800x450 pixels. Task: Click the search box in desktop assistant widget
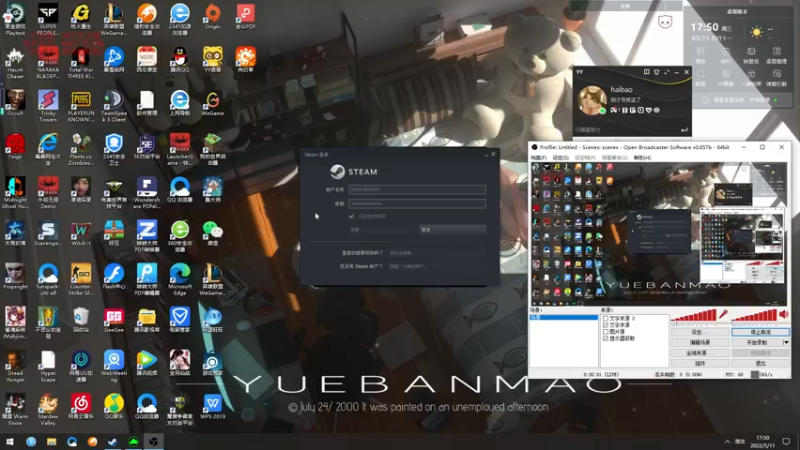[743, 100]
